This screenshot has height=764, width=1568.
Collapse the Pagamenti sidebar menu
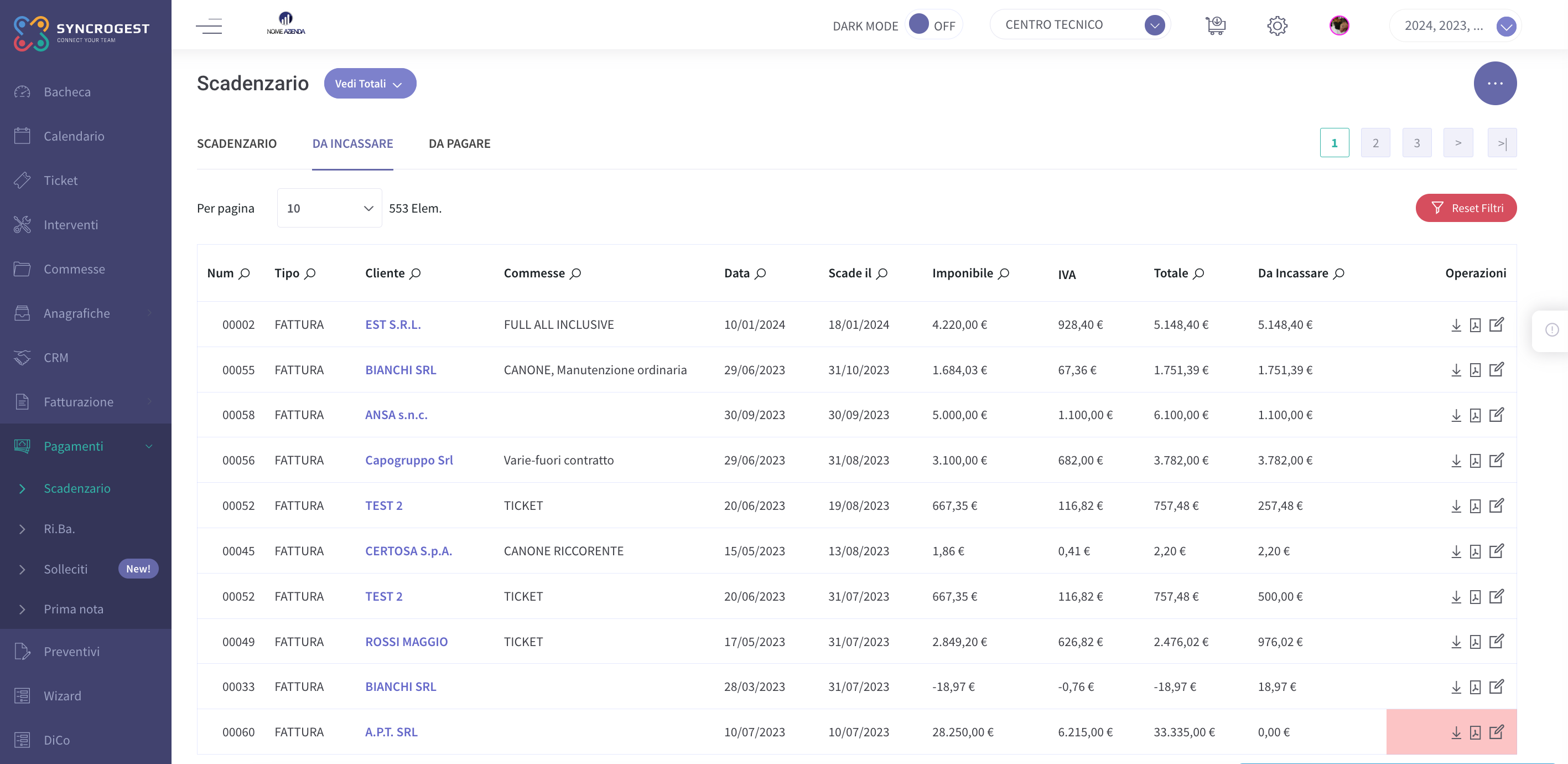pyautogui.click(x=85, y=446)
